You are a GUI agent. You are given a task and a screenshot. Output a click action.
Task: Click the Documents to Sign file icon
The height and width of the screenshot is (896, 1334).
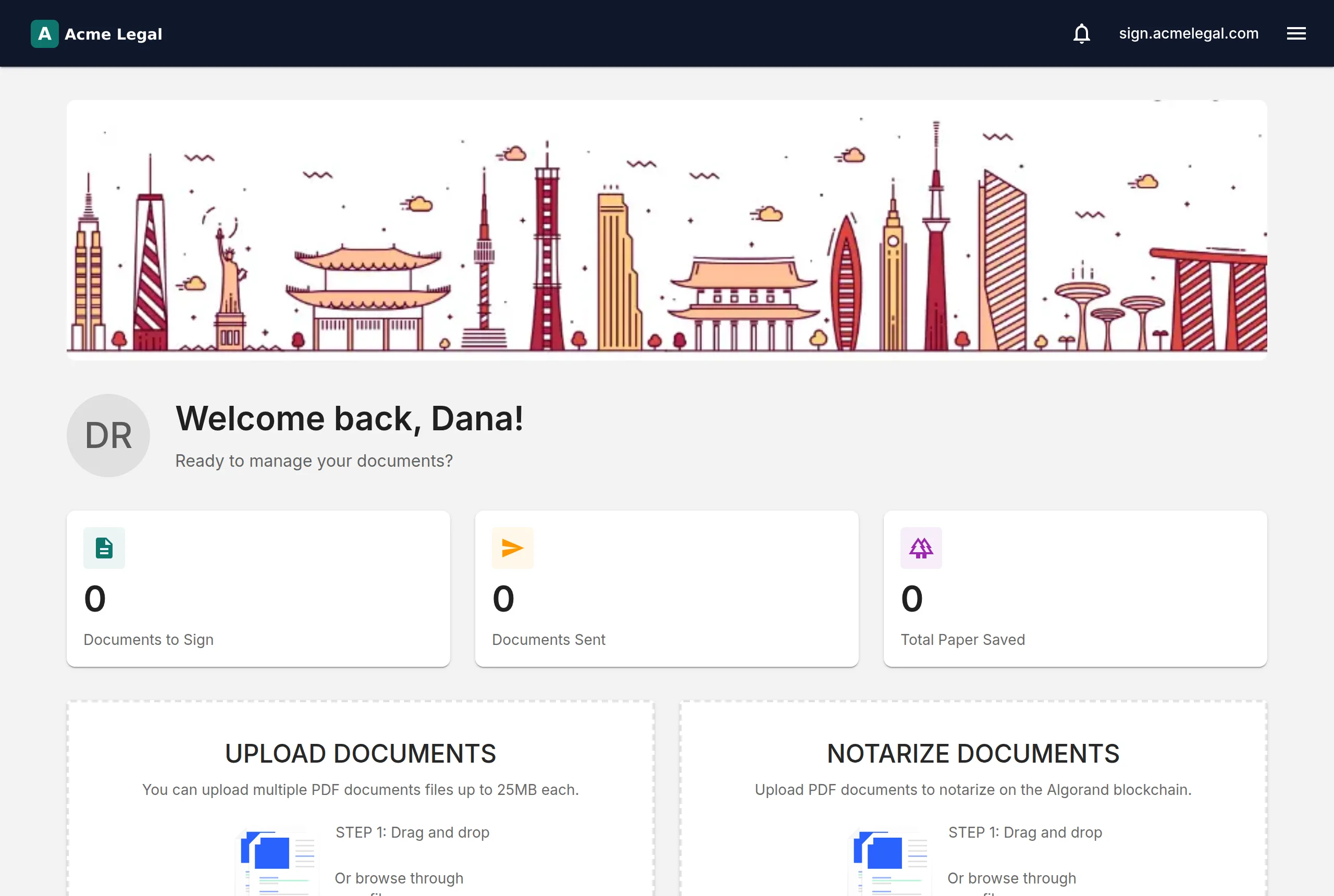(x=104, y=548)
